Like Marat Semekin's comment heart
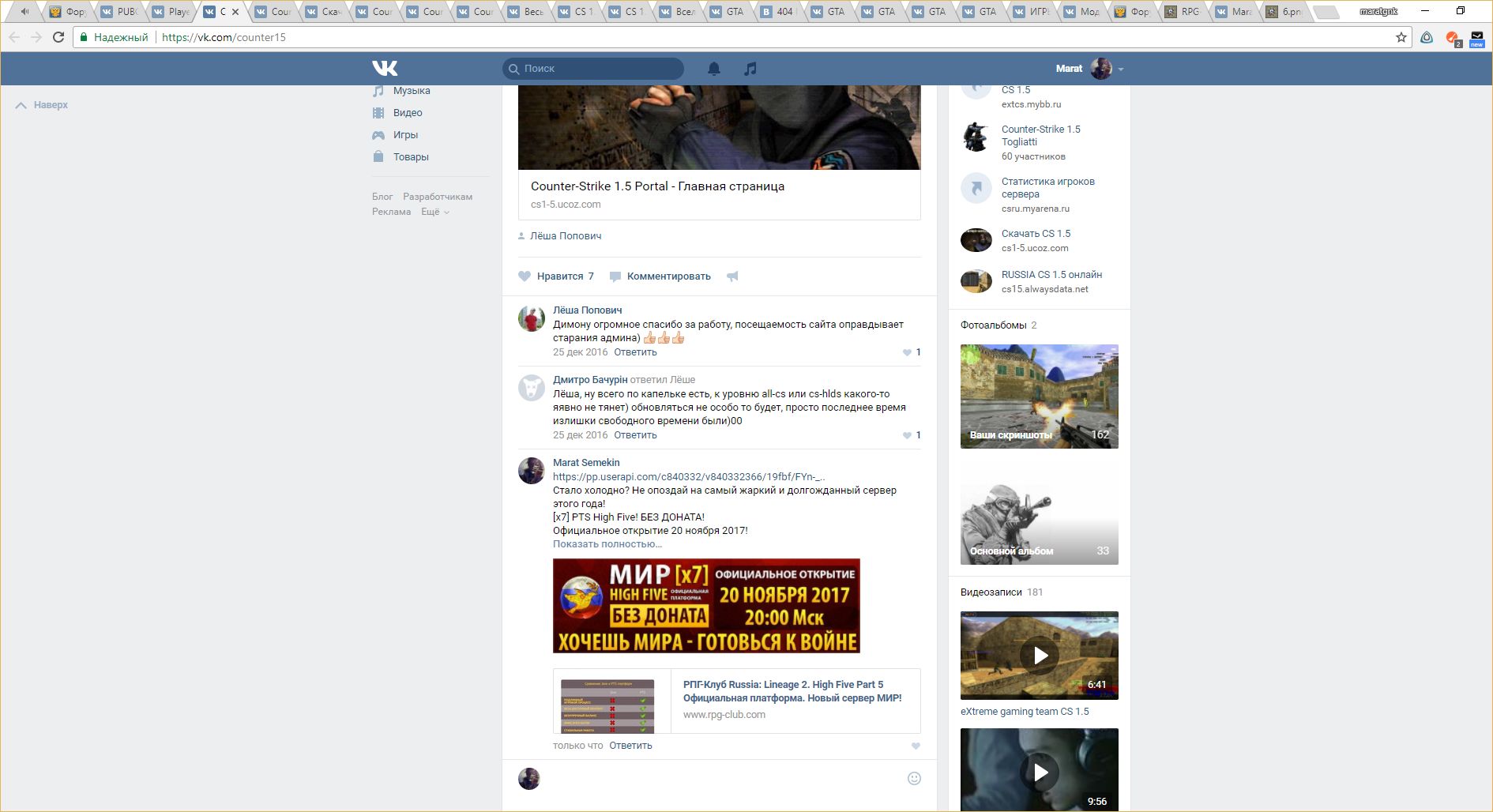Viewport: 1493px width, 812px height. pos(916,746)
